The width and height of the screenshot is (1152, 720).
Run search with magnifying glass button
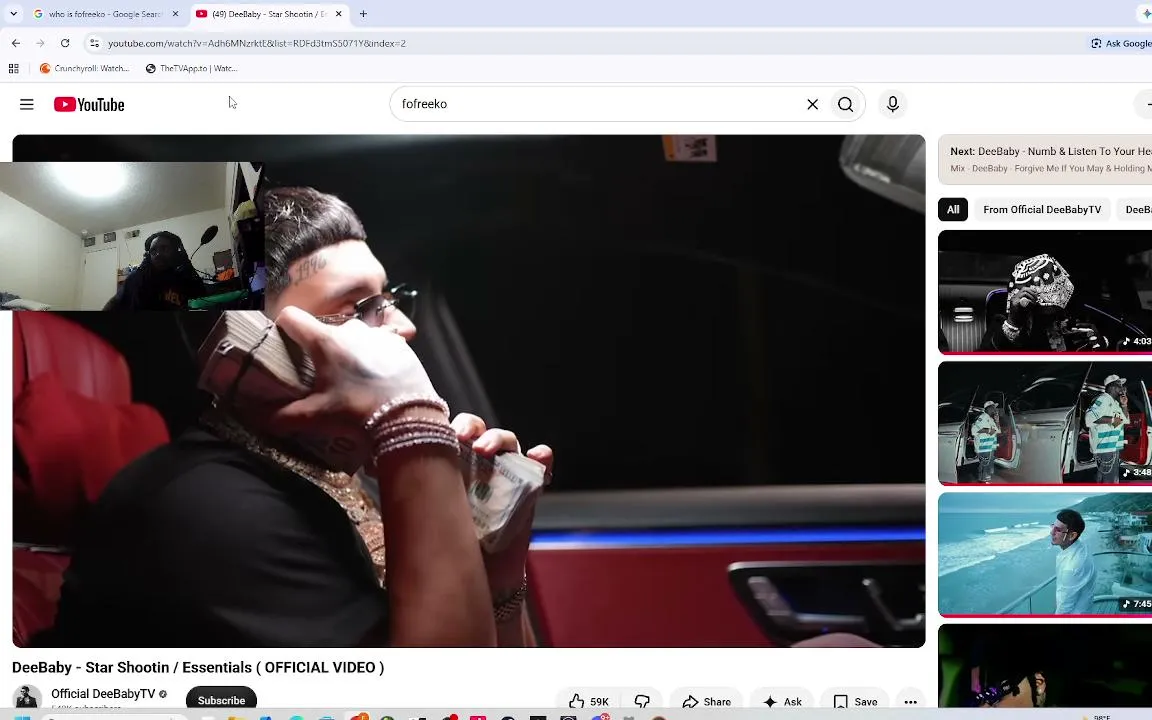point(846,104)
